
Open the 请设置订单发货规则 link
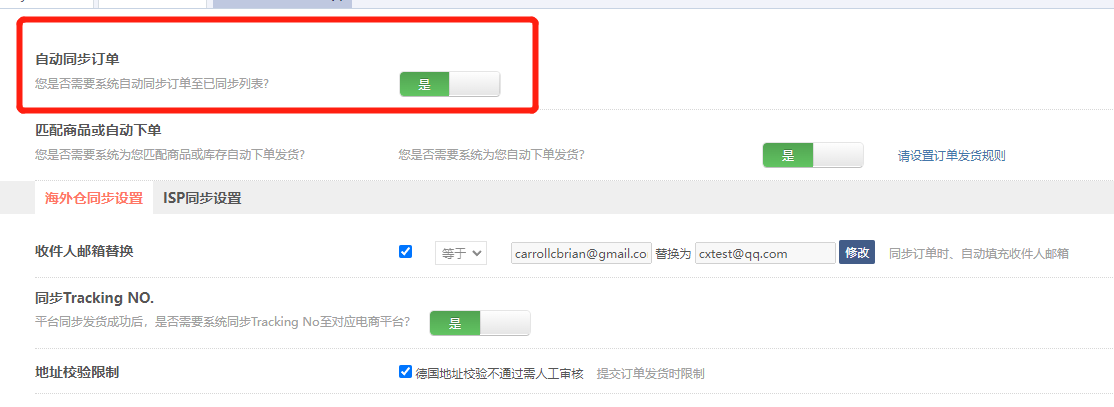click(952, 156)
